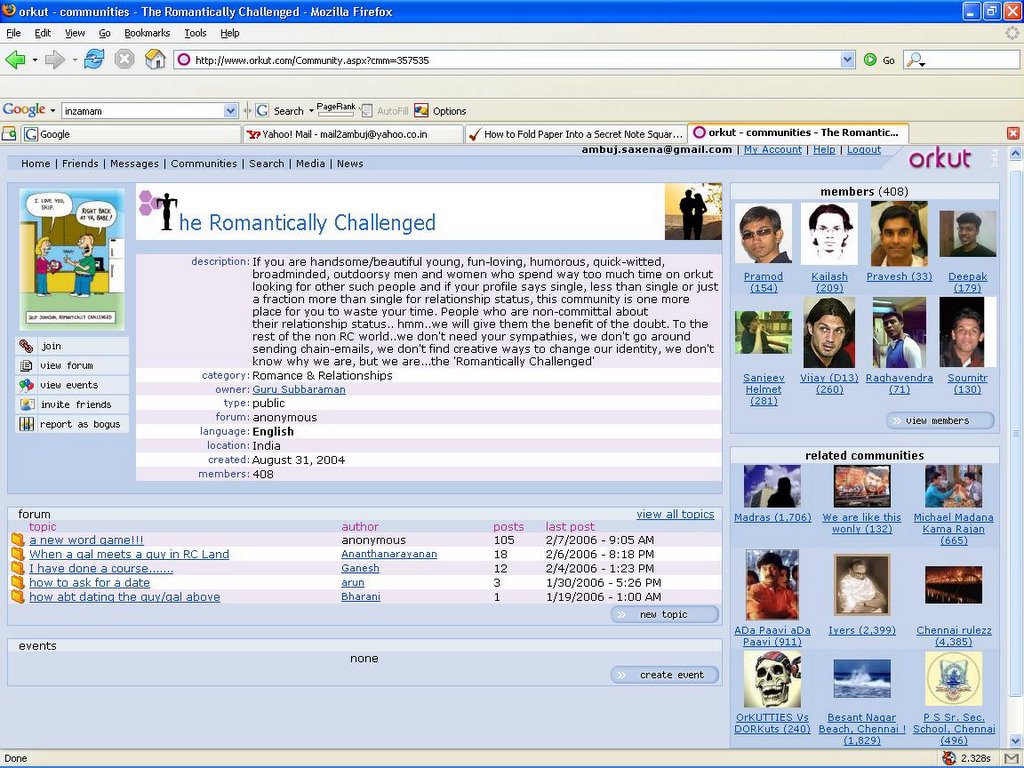
Task: Click the 'new topic' button
Action: (x=664, y=615)
